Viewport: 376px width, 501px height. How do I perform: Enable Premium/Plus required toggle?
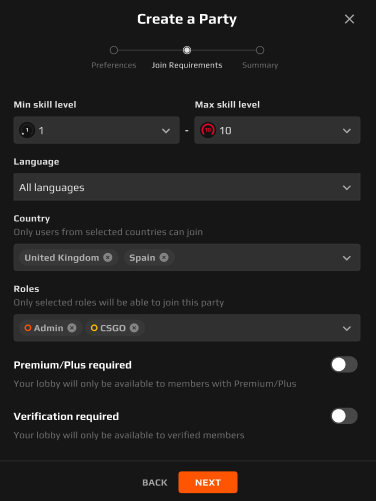pyautogui.click(x=344, y=365)
